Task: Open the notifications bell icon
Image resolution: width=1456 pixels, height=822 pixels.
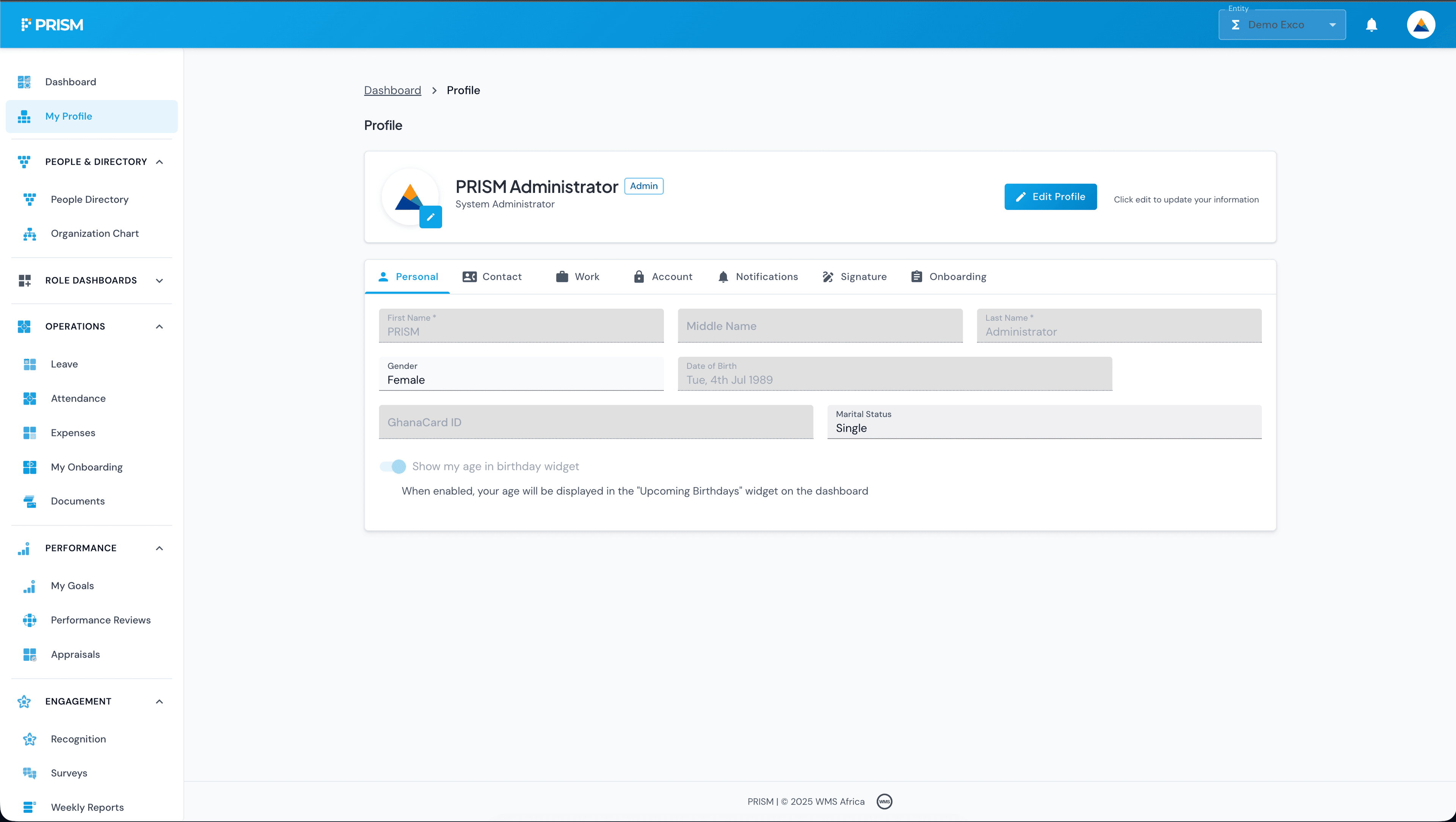Action: click(1372, 24)
